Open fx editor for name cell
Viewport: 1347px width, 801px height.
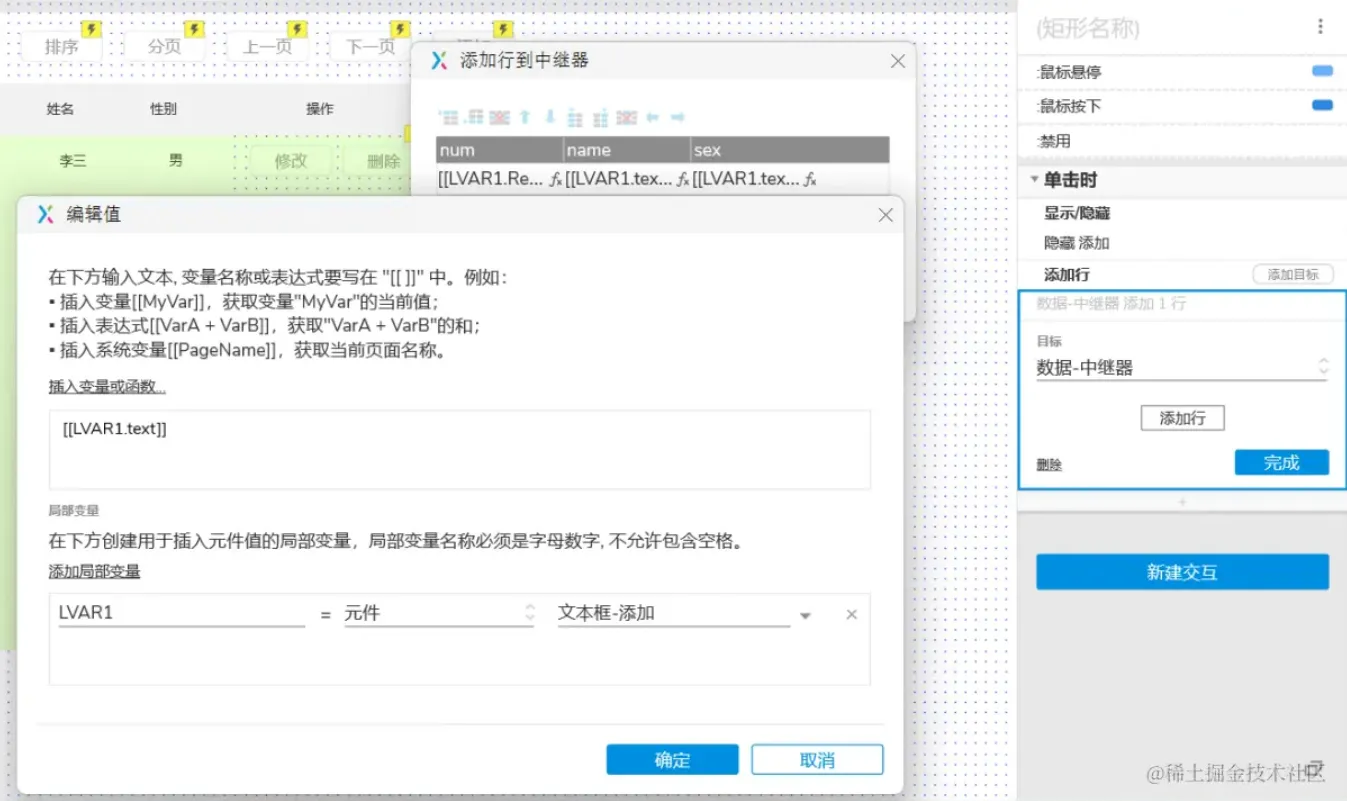click(x=683, y=180)
